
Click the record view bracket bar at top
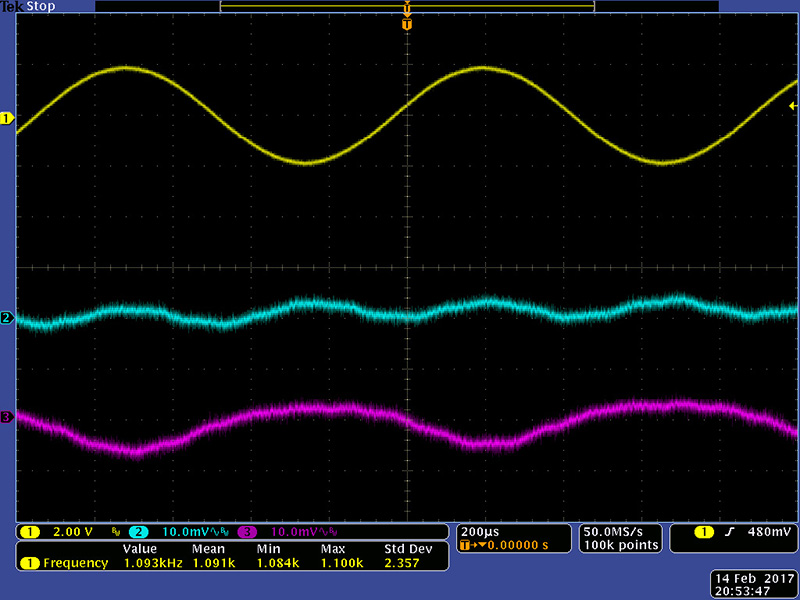pyautogui.click(x=406, y=7)
